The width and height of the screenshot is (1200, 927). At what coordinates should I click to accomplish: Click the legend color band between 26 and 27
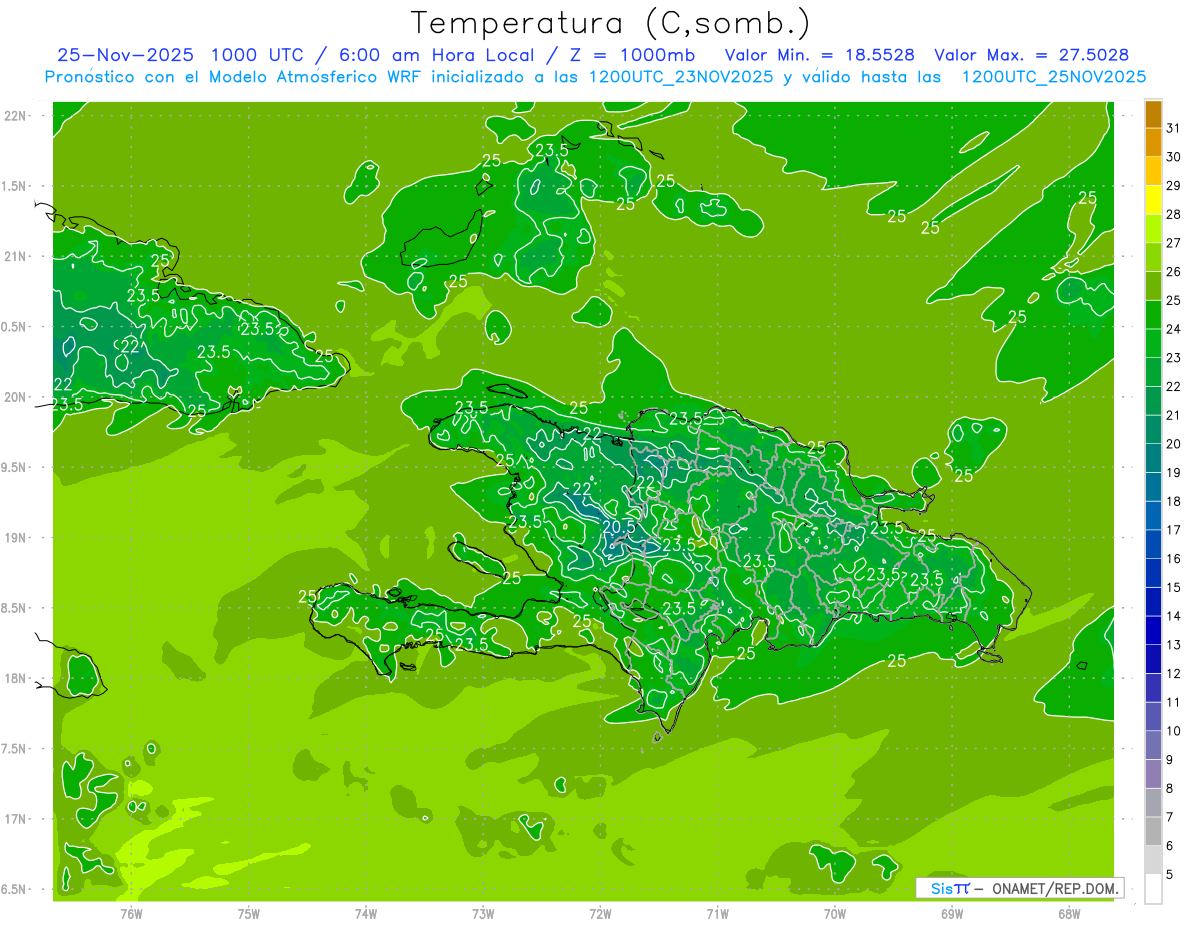pyautogui.click(x=1153, y=257)
